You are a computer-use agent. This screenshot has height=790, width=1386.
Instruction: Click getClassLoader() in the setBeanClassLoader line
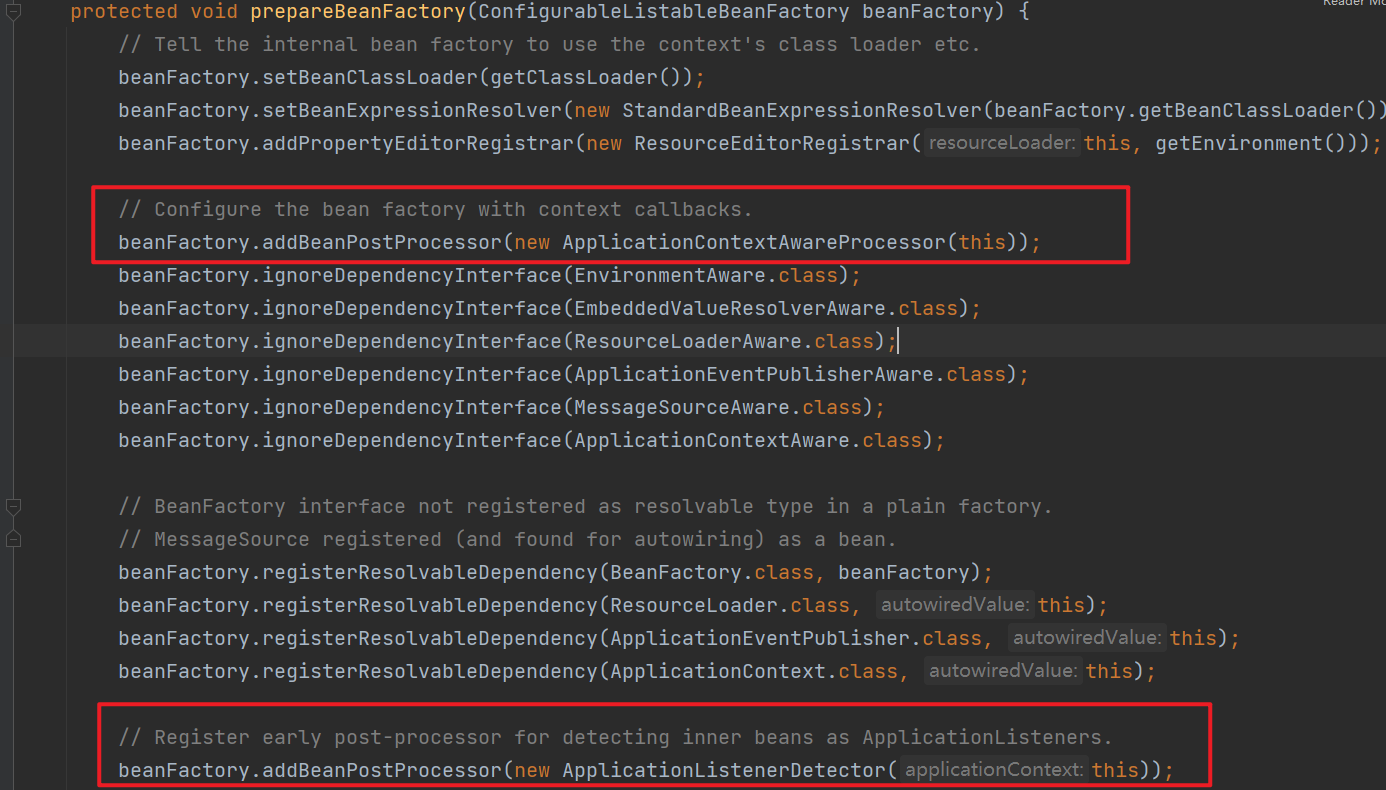coord(587,77)
